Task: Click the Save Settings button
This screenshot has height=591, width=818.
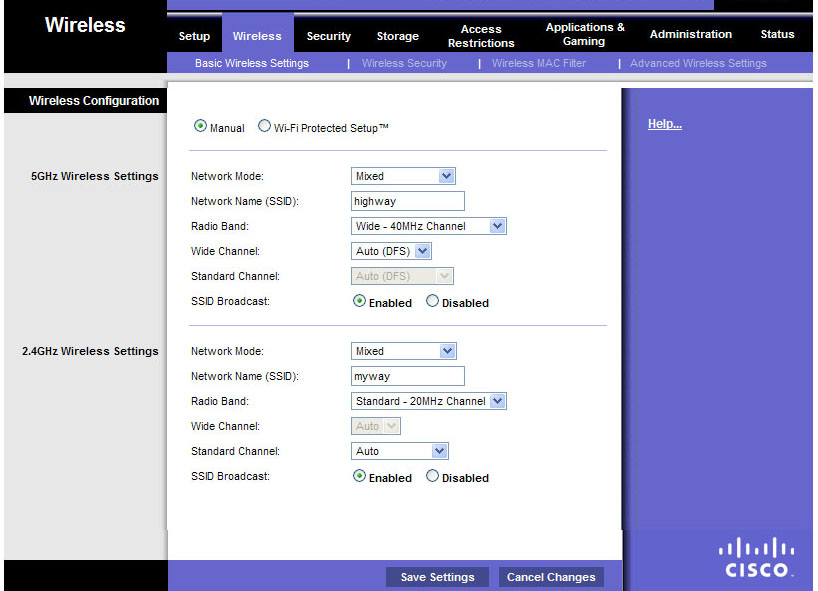Action: point(437,577)
